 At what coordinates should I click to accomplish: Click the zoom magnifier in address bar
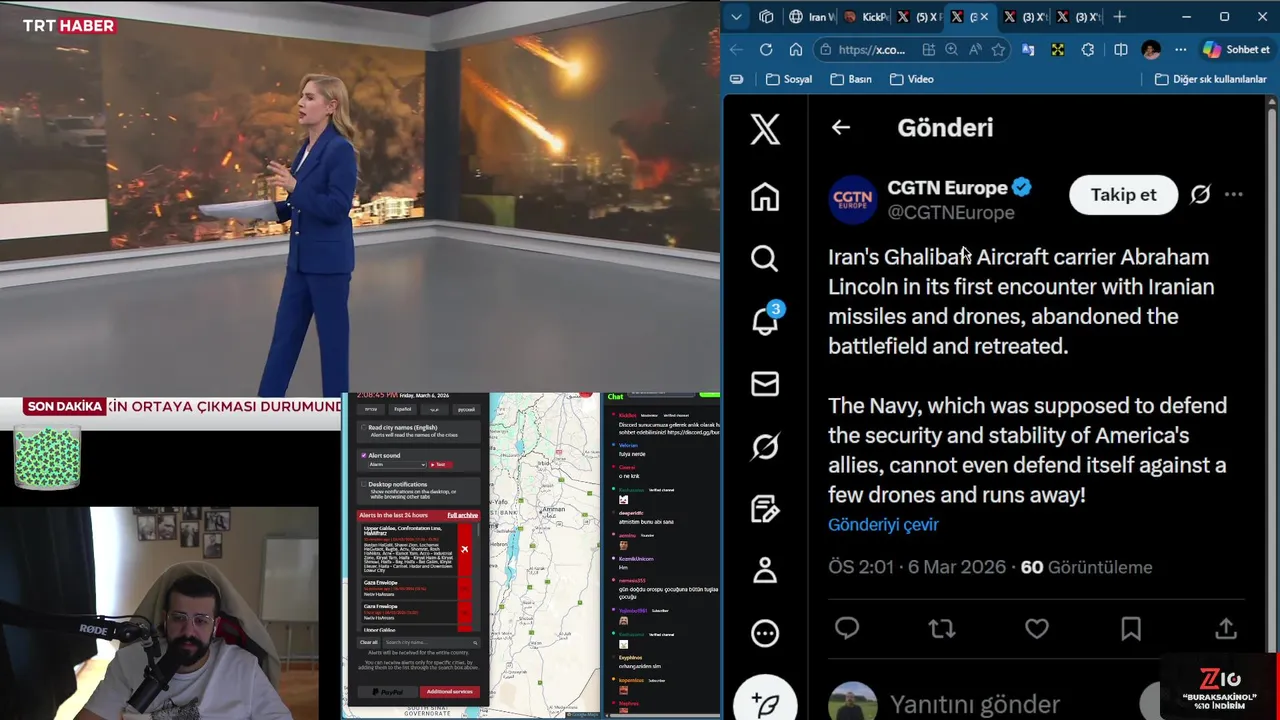click(x=951, y=49)
